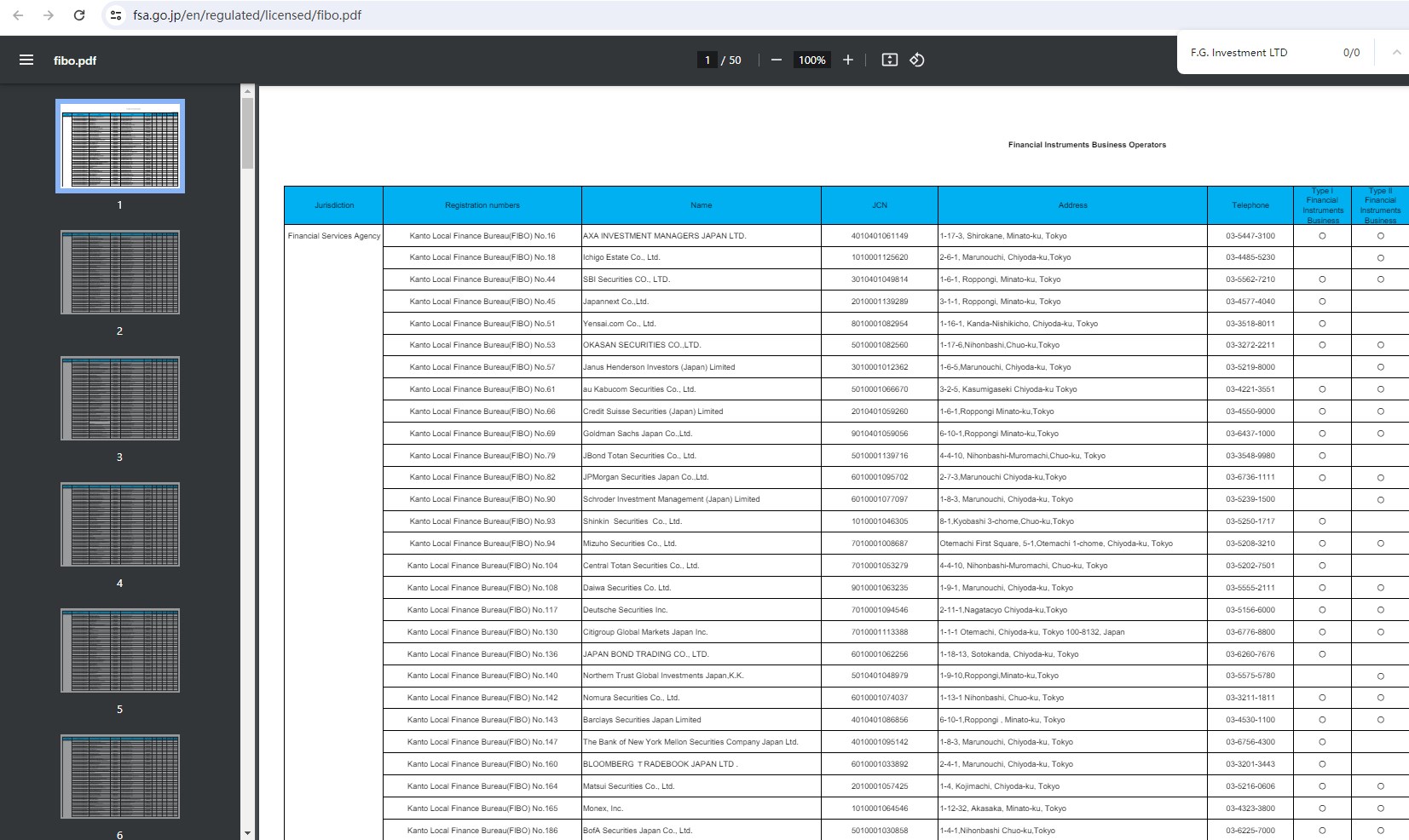Screen dimensions: 1409x840
Task: Click the thumbnail sidebar scrollbar handle
Action: pyautogui.click(x=247, y=133)
